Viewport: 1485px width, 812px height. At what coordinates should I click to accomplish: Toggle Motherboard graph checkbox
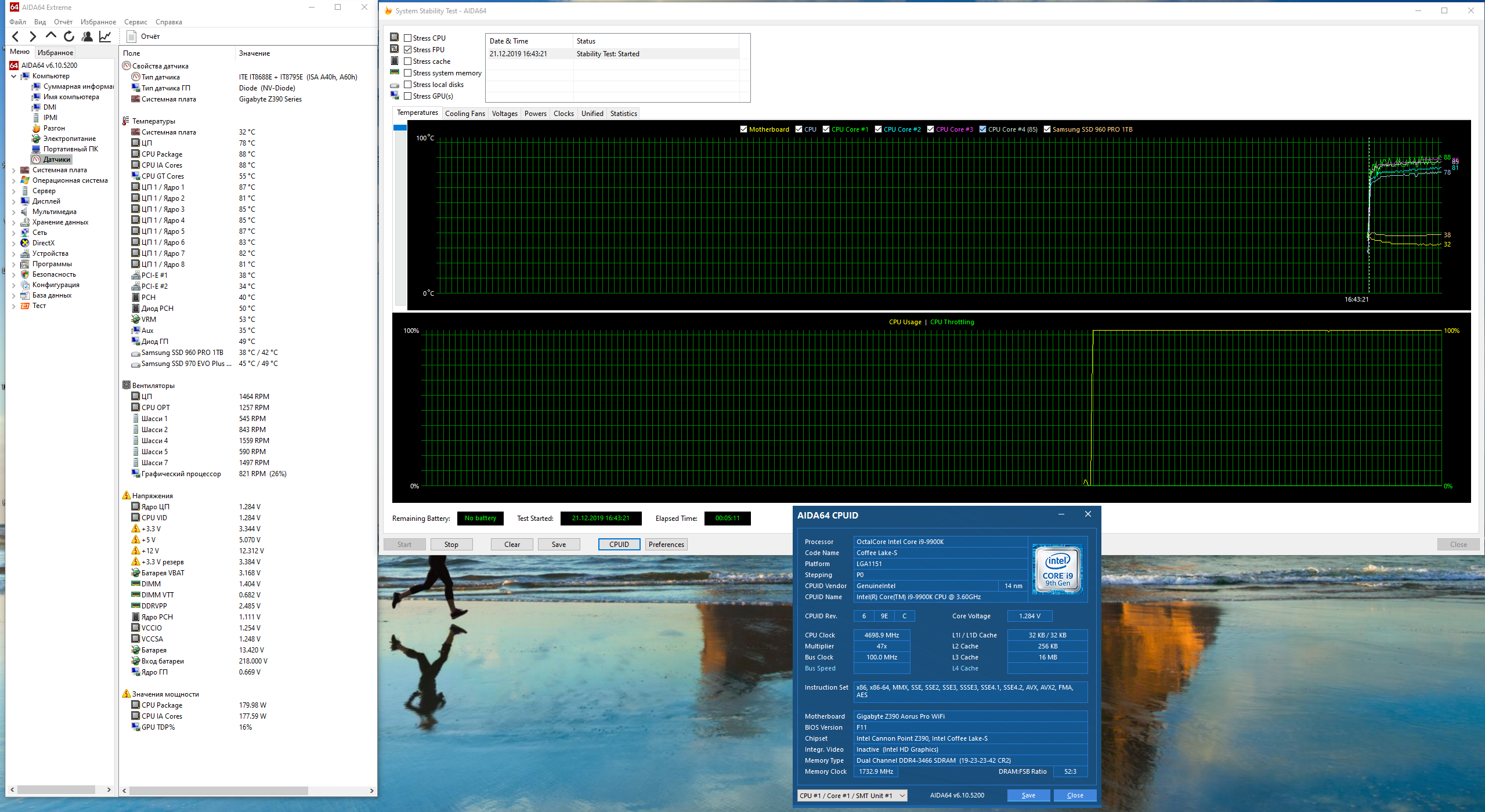coord(743,129)
